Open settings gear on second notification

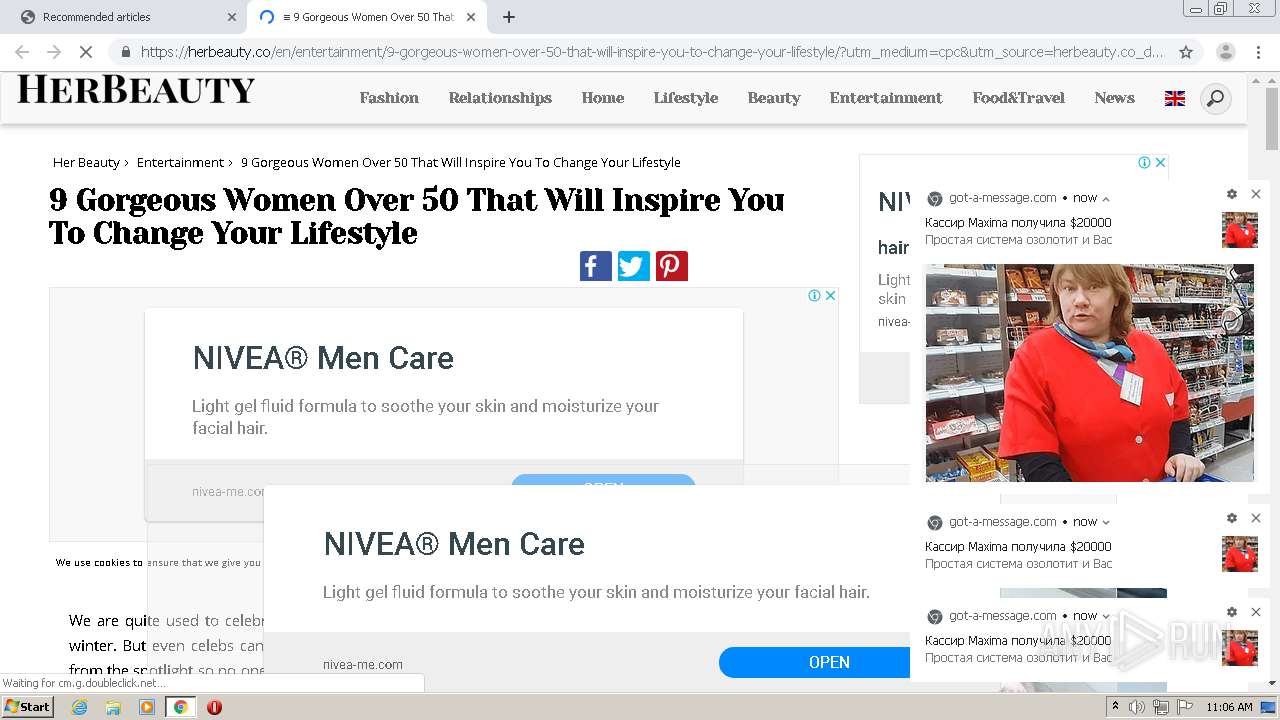tap(1232, 518)
